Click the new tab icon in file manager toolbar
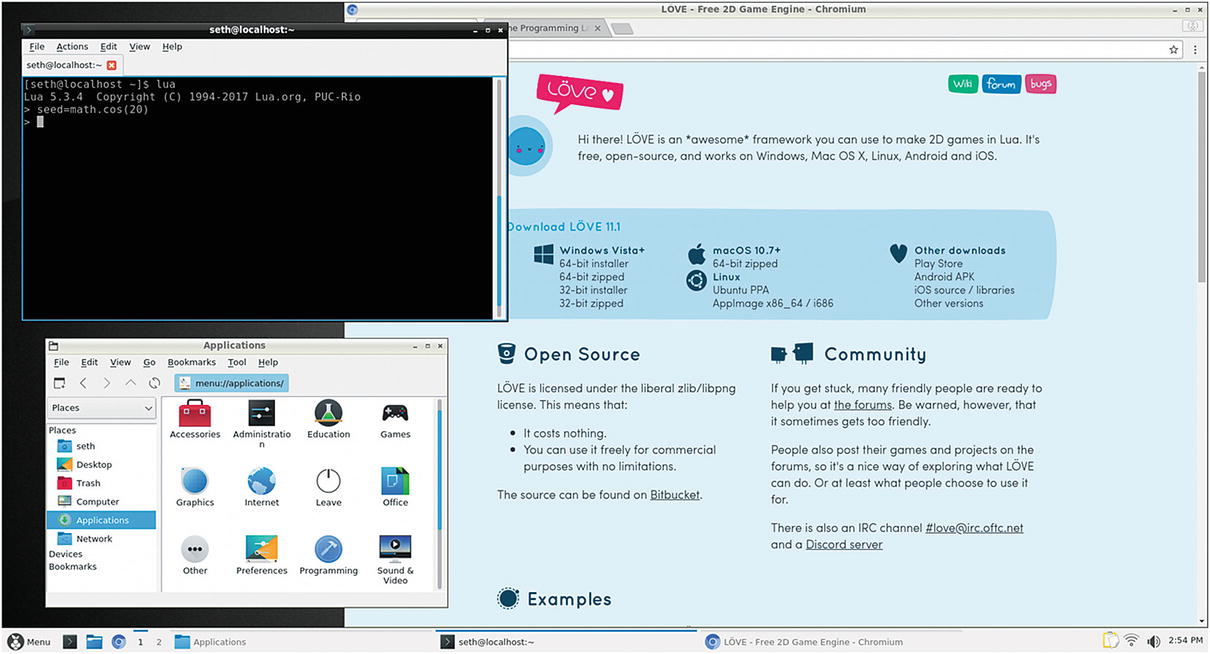The height and width of the screenshot is (654, 1210). [59, 383]
